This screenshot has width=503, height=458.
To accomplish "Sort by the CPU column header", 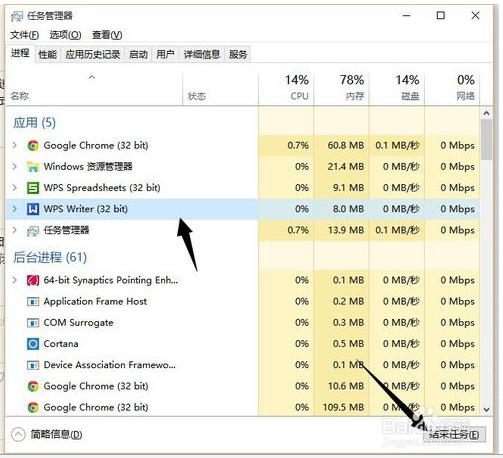I will (x=286, y=87).
